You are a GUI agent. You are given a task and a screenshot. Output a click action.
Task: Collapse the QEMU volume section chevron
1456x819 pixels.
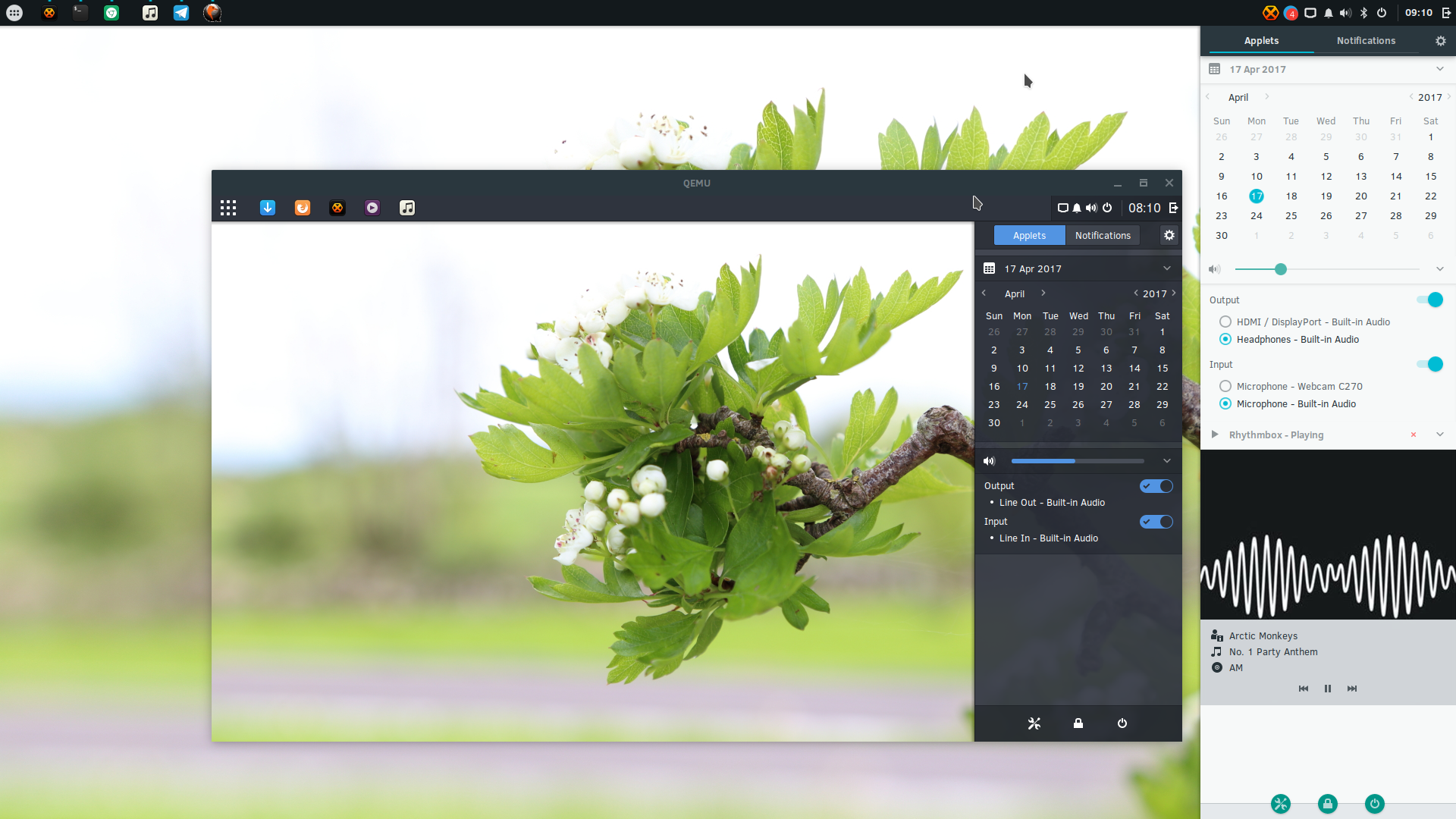[1167, 461]
